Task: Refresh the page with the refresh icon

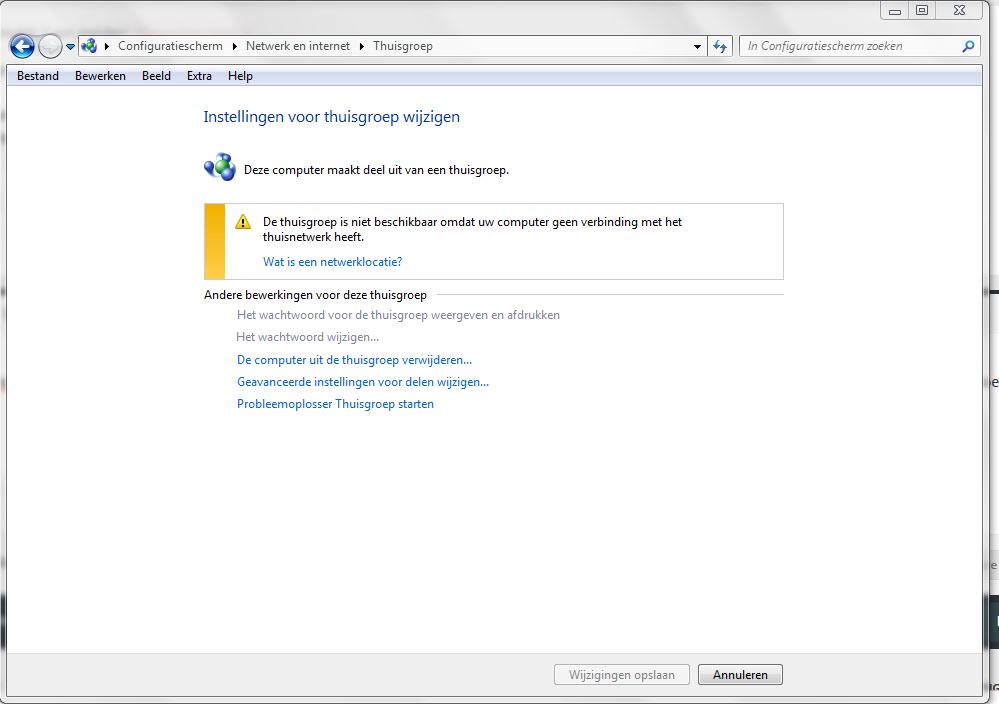Action: [x=720, y=46]
